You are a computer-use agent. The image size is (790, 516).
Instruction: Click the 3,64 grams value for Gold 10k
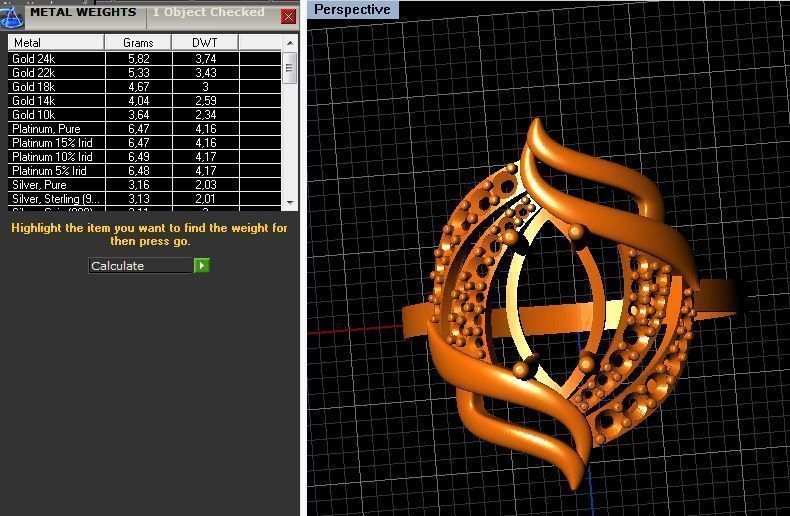point(139,115)
